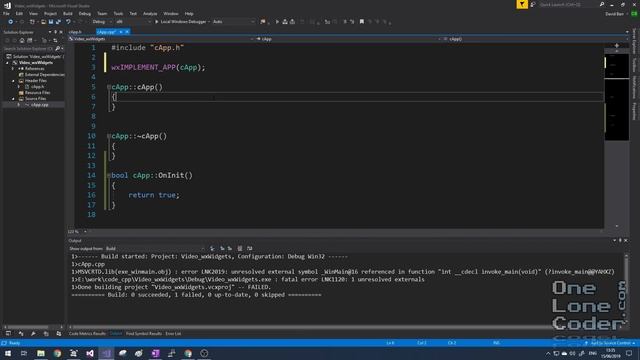Click the Task View taskbar icon
This screenshot has height=360, width=640.
click(x=24, y=353)
